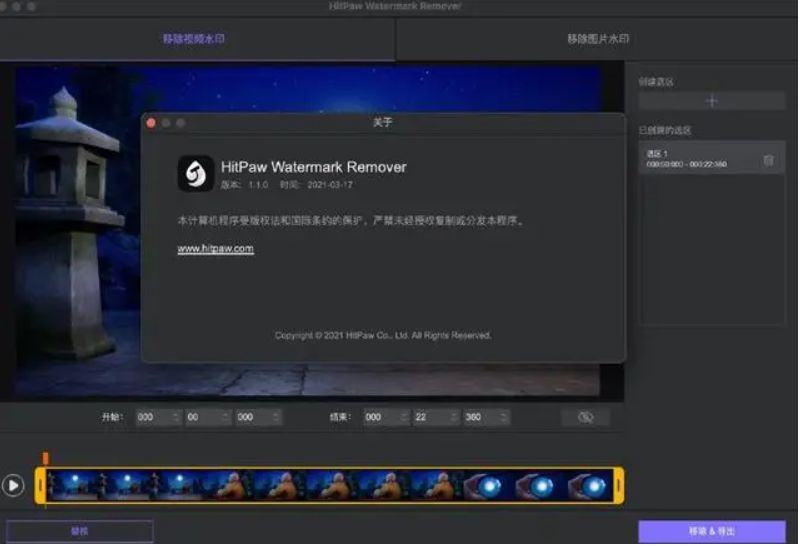This screenshot has height=546, width=800.
Task: Switch to the 移除图片水印 image watermark tab
Action: (598, 39)
